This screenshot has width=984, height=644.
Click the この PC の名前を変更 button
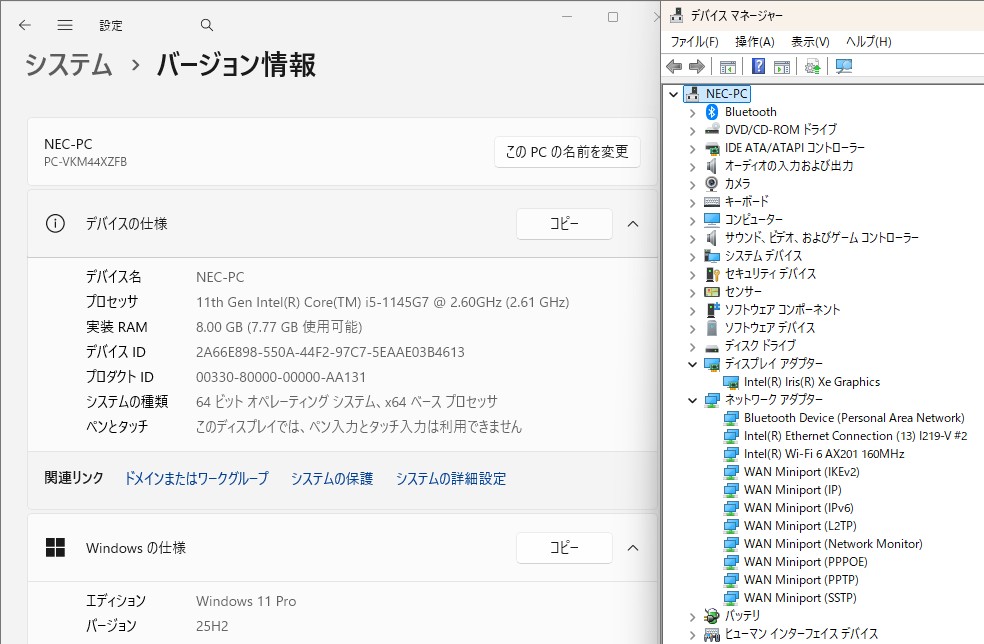coord(567,152)
